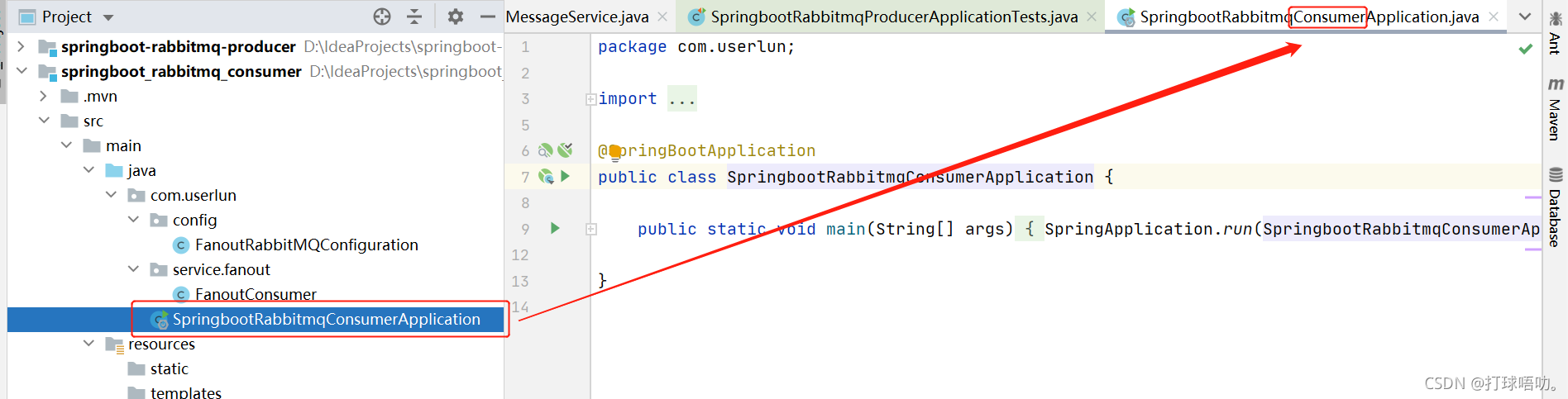Viewport: 1568px width, 399px height.
Task: Hide the Project panel with minus icon
Action: click(x=488, y=17)
